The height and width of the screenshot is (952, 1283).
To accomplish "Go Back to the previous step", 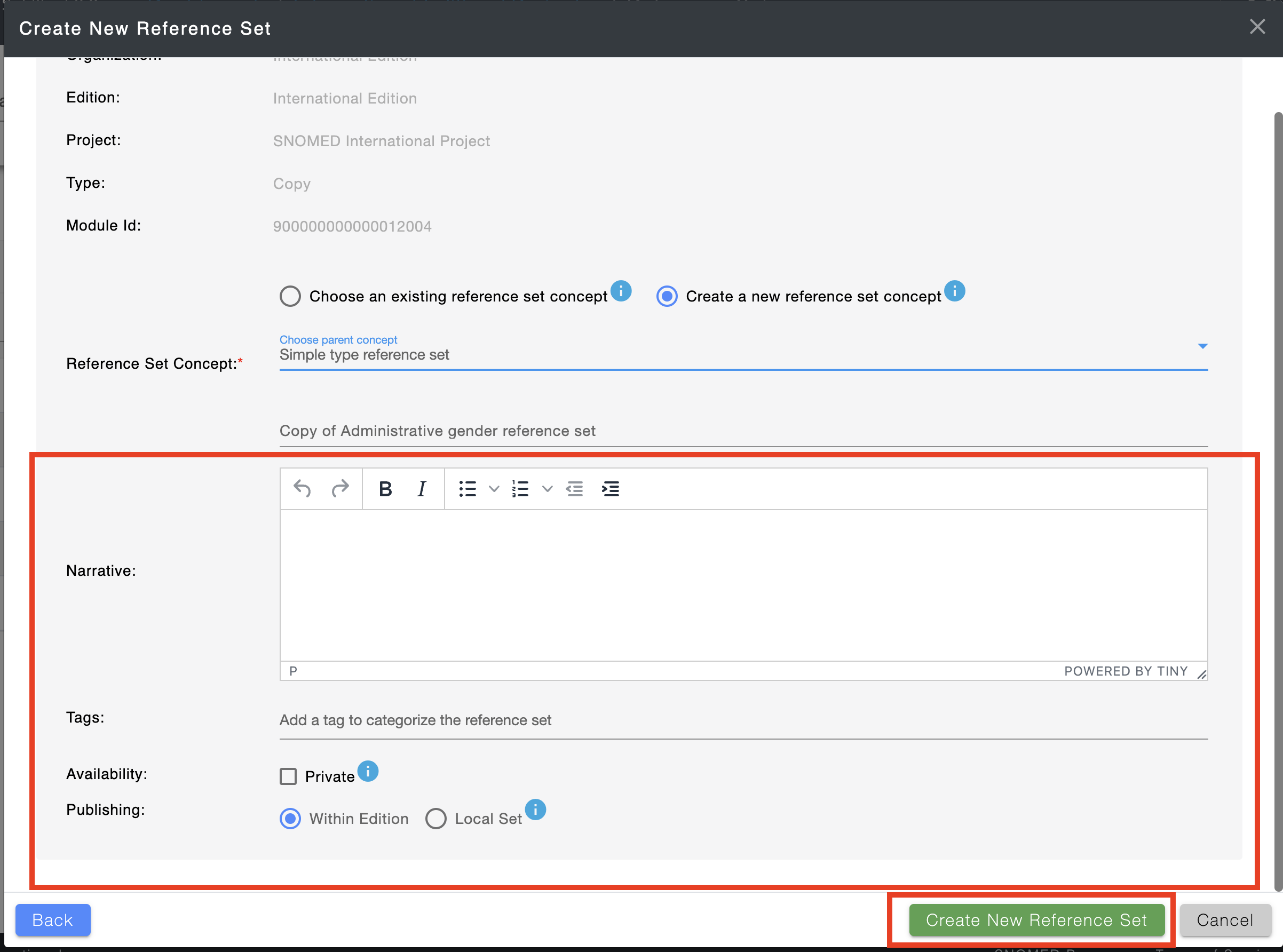I will tap(53, 920).
